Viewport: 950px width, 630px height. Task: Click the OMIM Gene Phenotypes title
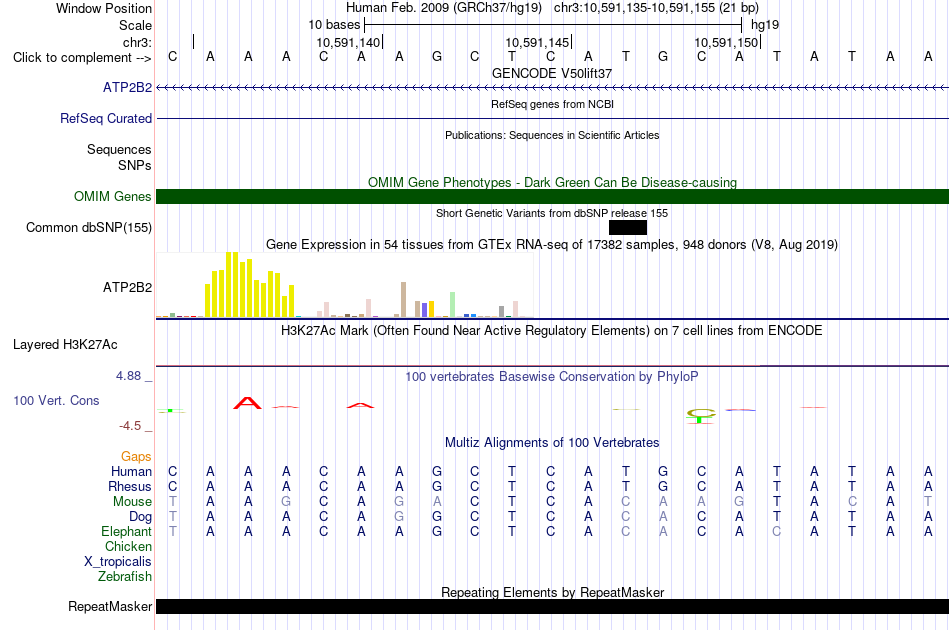pos(552,182)
